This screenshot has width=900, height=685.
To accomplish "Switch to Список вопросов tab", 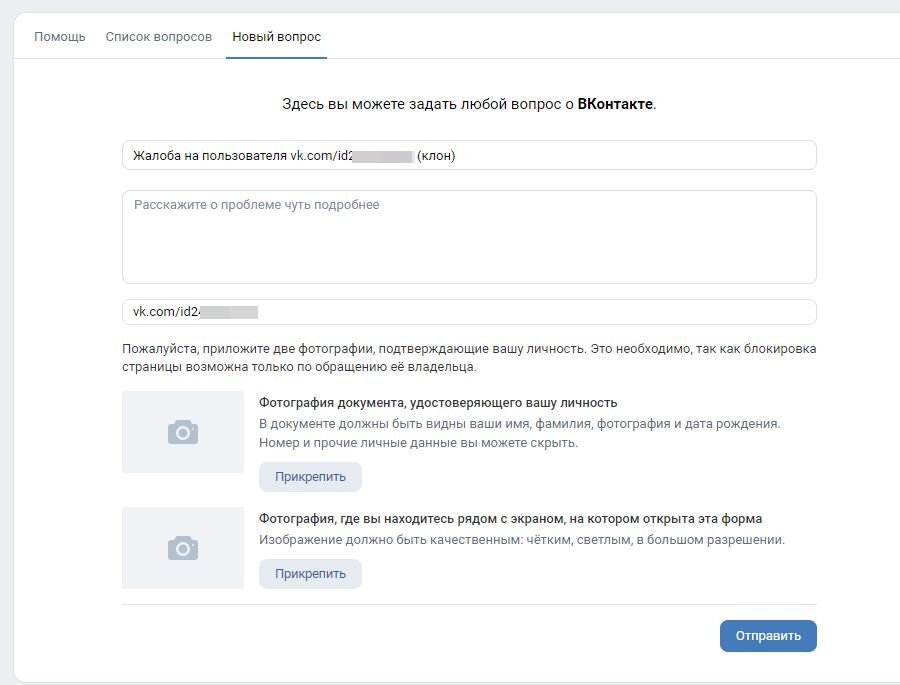I will click(x=158, y=37).
